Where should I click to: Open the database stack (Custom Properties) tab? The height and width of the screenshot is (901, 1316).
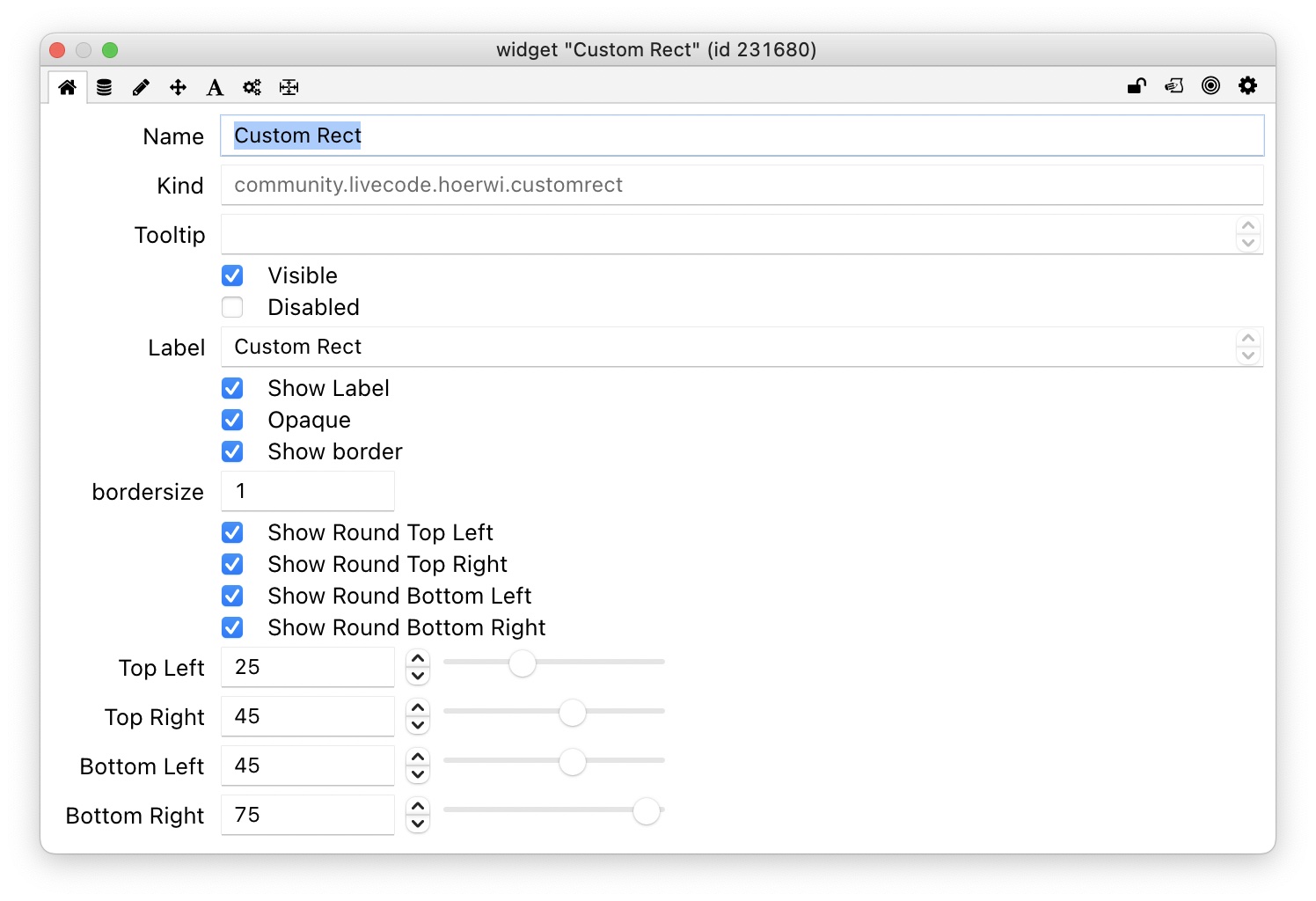(x=104, y=87)
